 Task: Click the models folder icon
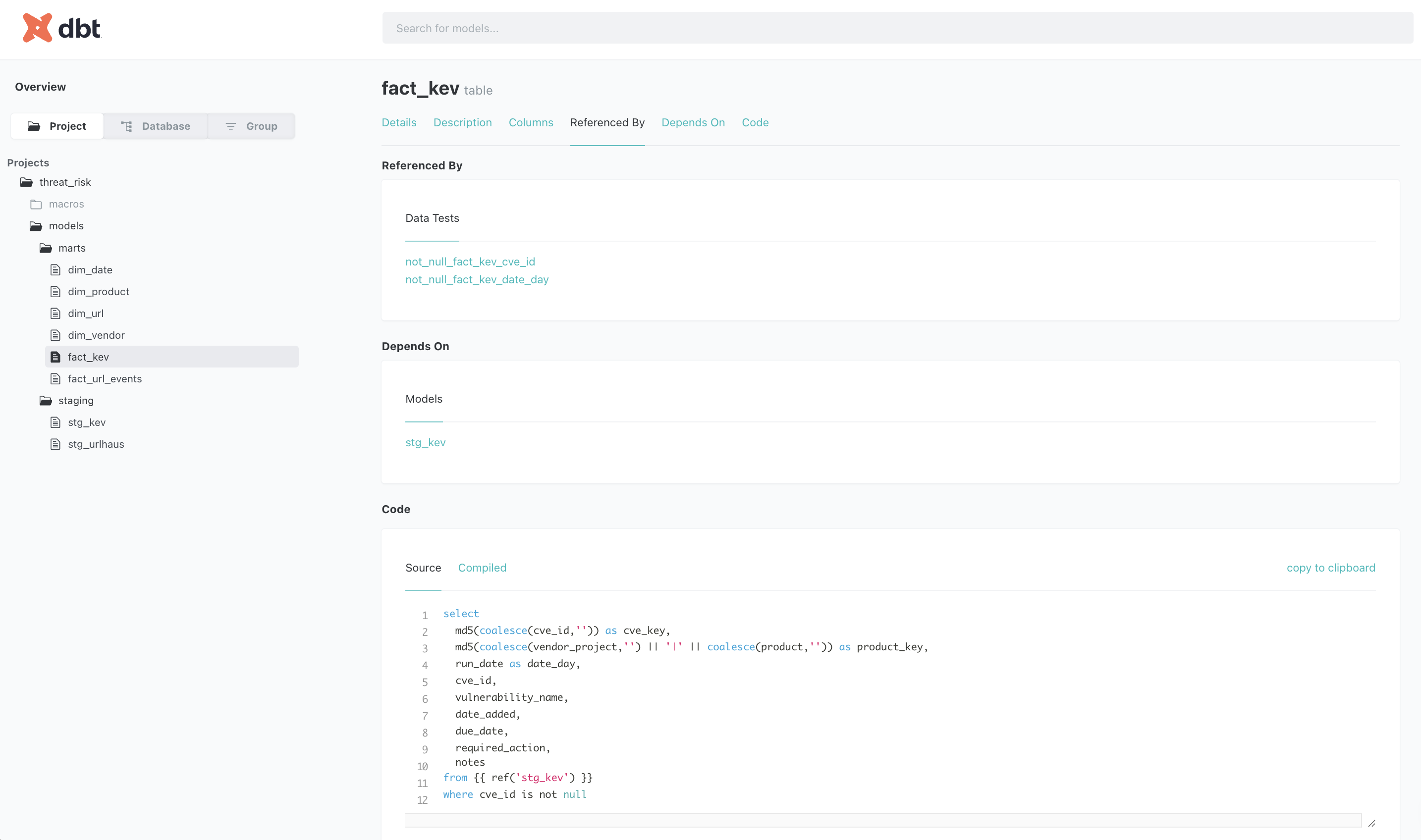tap(36, 226)
